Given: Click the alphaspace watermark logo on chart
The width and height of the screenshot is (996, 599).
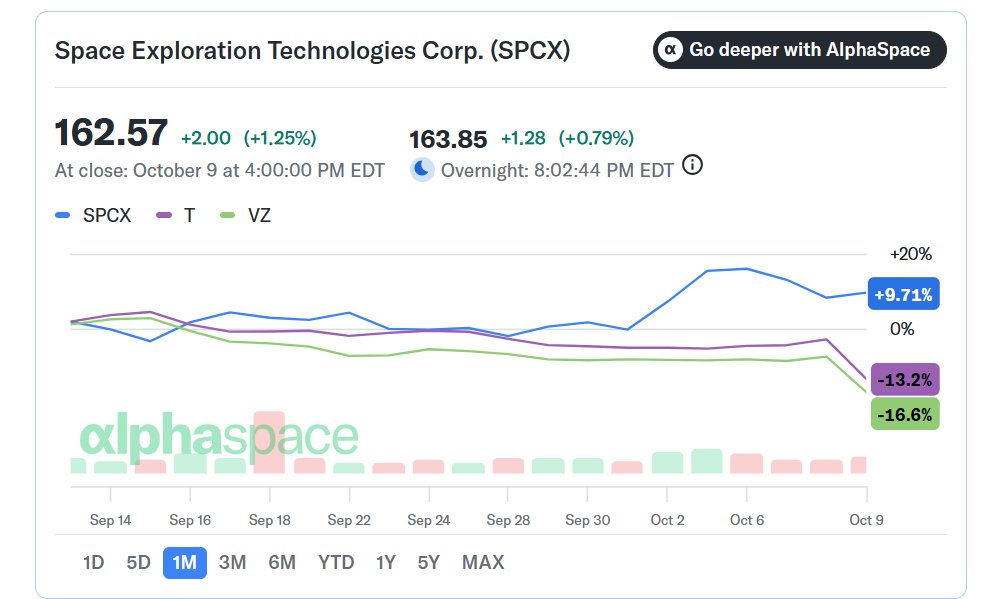Looking at the screenshot, I should [219, 436].
